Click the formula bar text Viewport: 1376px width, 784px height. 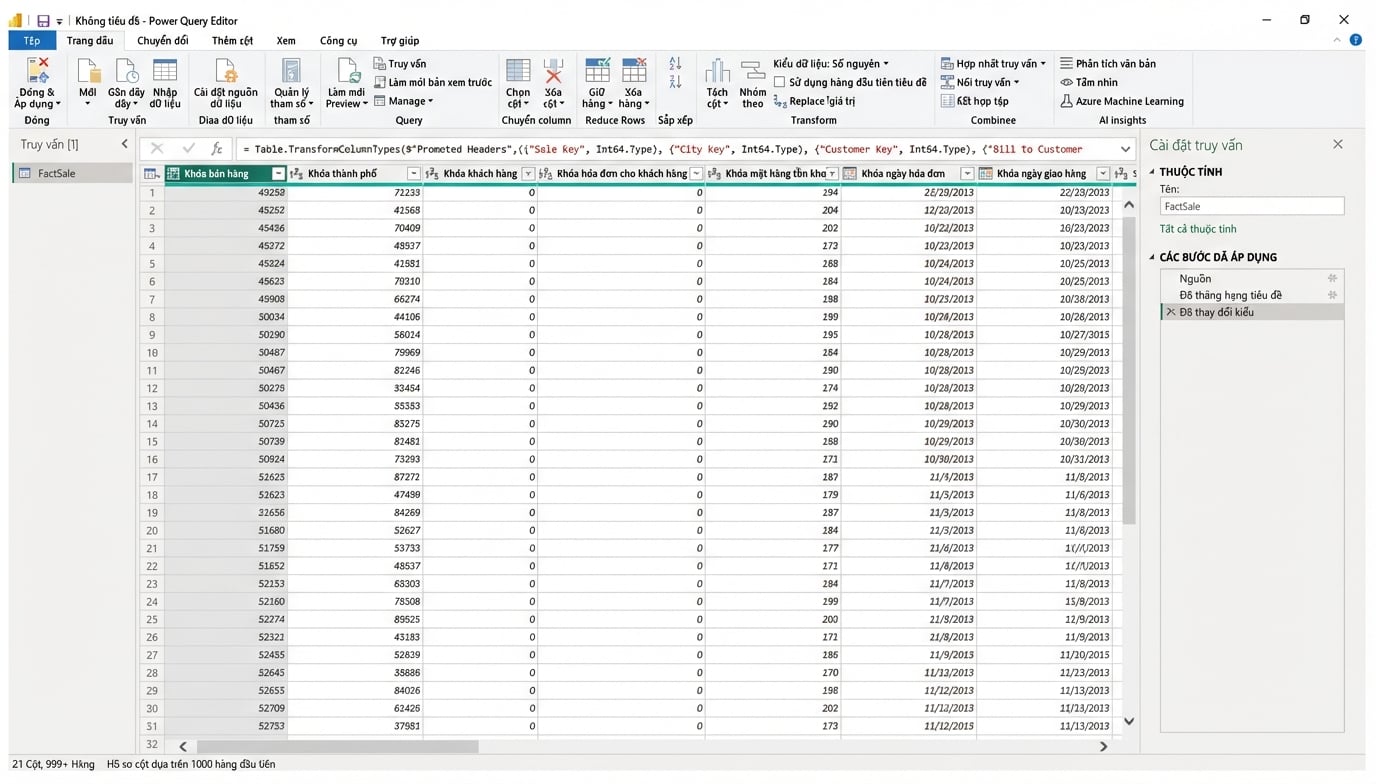coord(662,149)
